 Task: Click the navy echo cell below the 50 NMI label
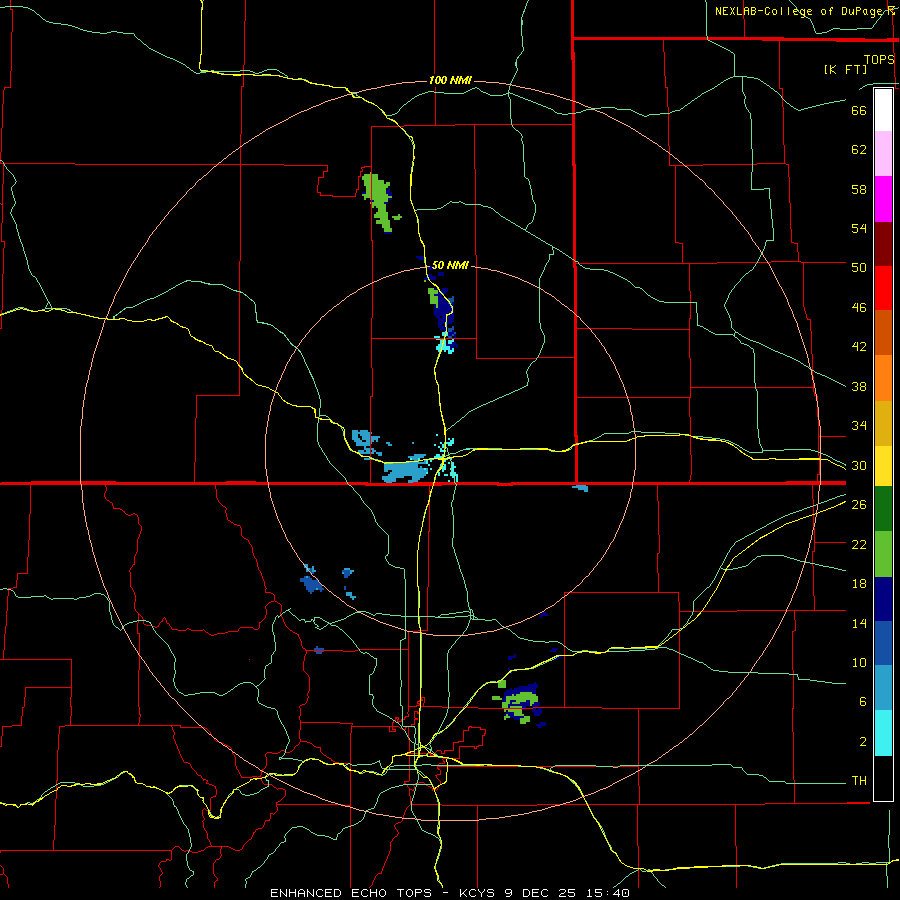443,310
